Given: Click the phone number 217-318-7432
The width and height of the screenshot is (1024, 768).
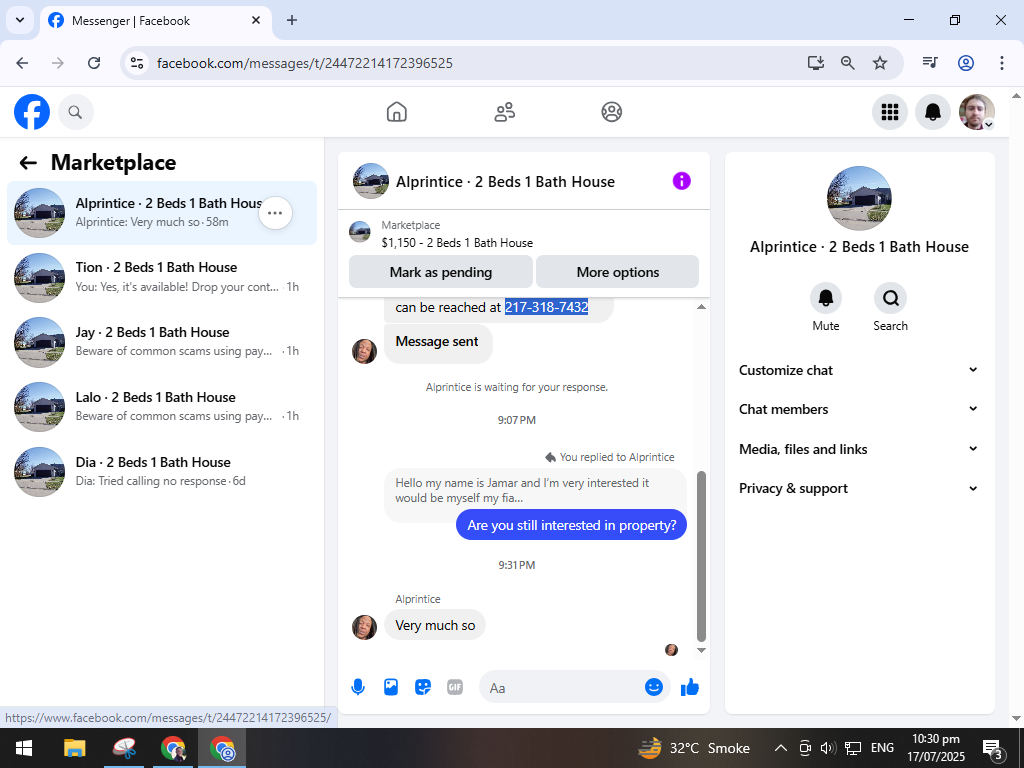Looking at the screenshot, I should [547, 307].
